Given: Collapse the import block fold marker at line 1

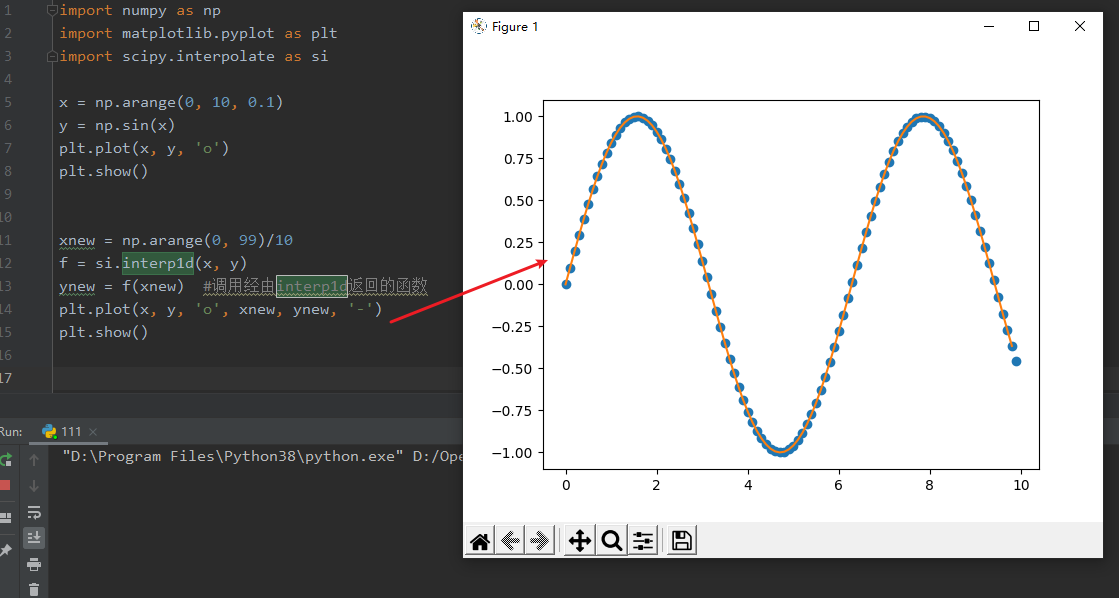Looking at the screenshot, I should [x=52, y=11].
